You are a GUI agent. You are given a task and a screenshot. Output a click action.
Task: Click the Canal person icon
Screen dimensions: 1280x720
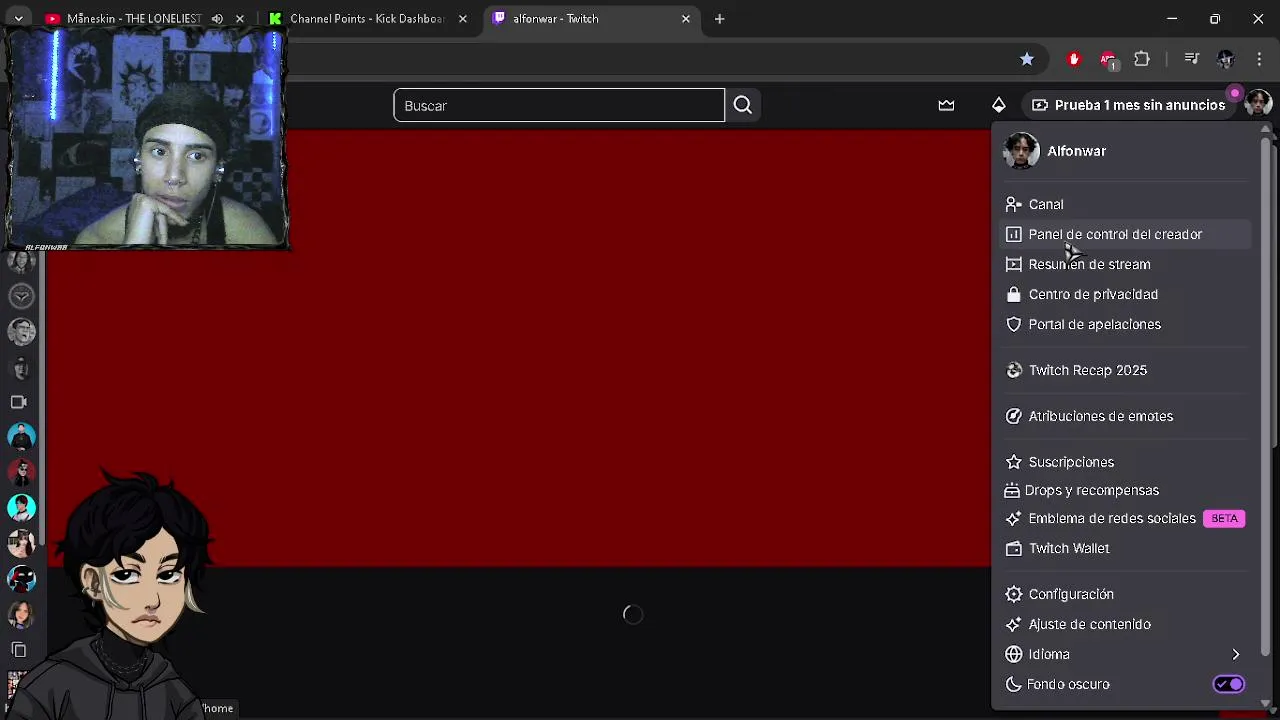tap(1013, 204)
